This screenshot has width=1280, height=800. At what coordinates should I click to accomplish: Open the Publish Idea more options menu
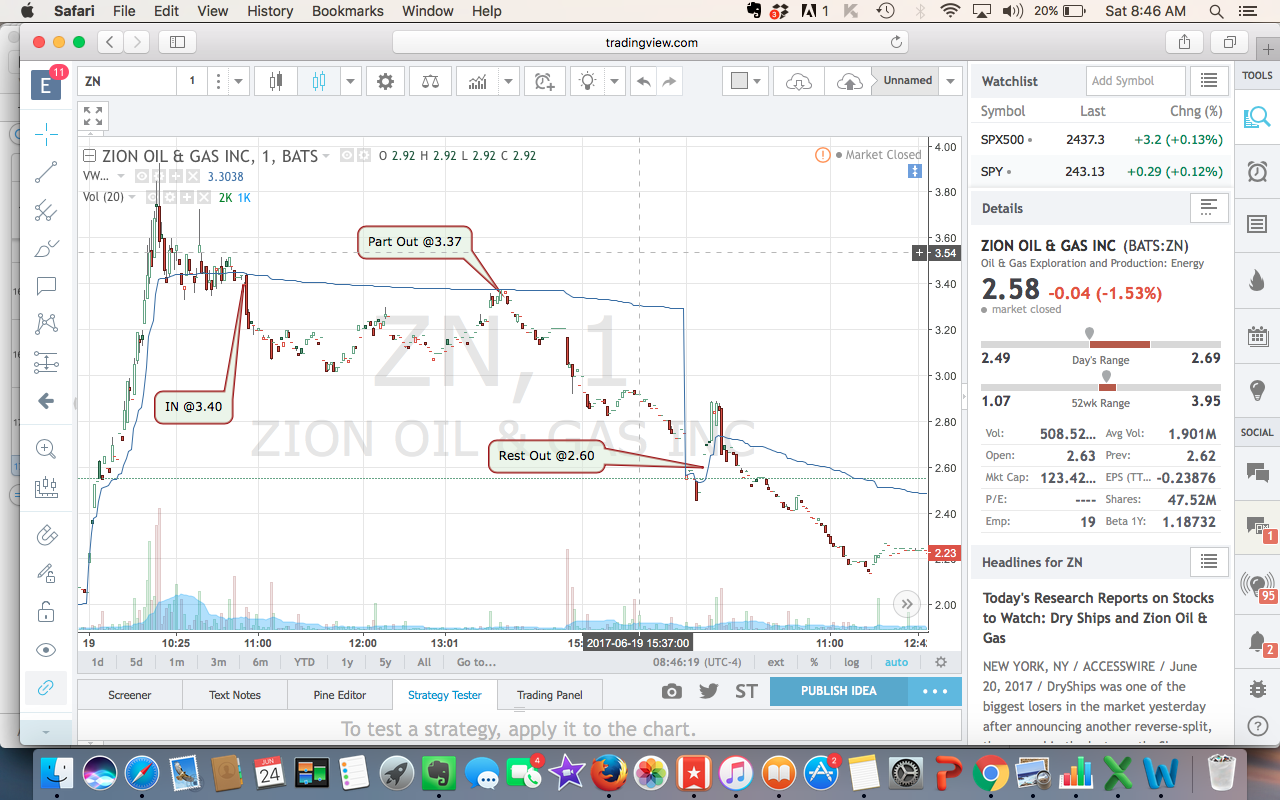coord(935,692)
